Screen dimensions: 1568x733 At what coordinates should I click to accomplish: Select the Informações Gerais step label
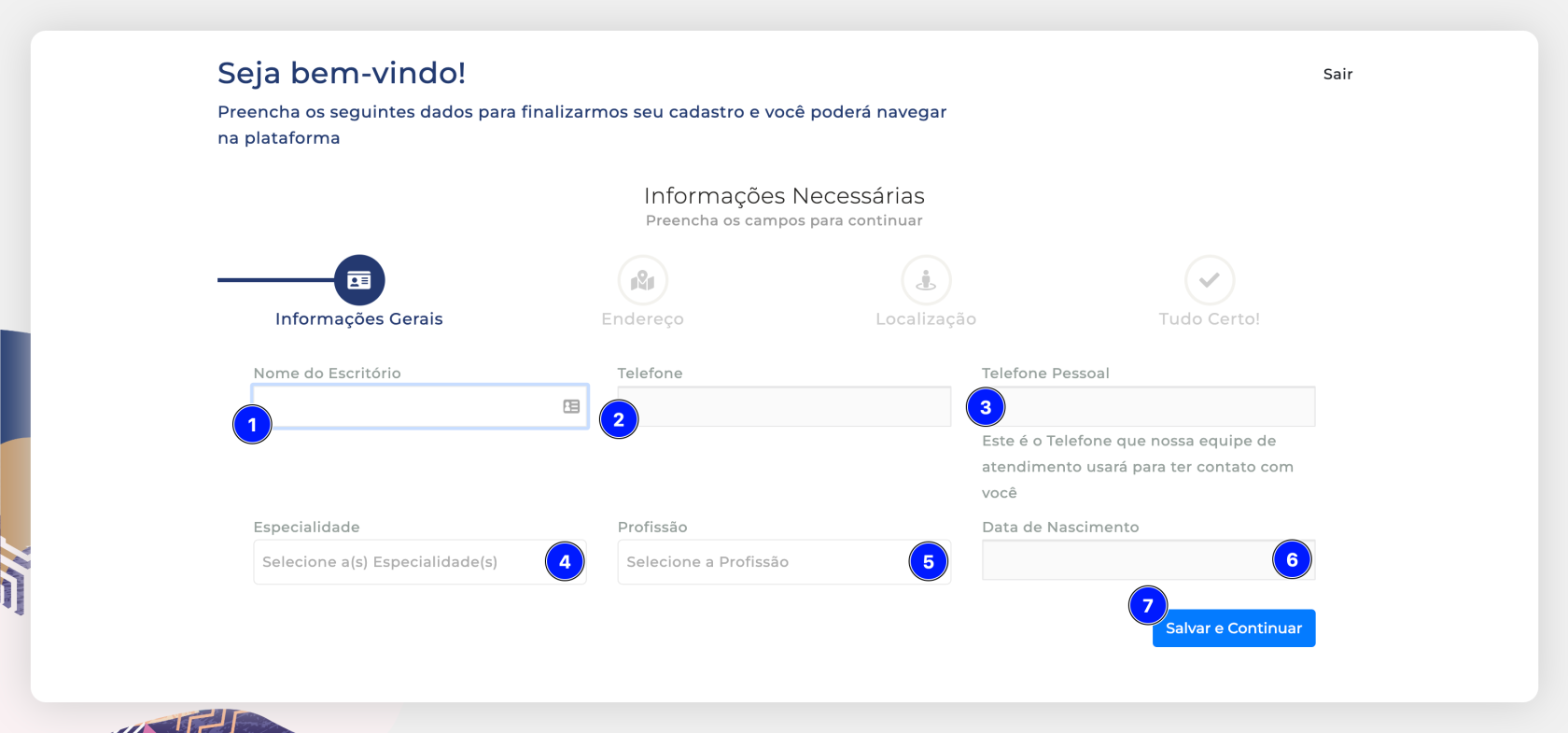359,319
